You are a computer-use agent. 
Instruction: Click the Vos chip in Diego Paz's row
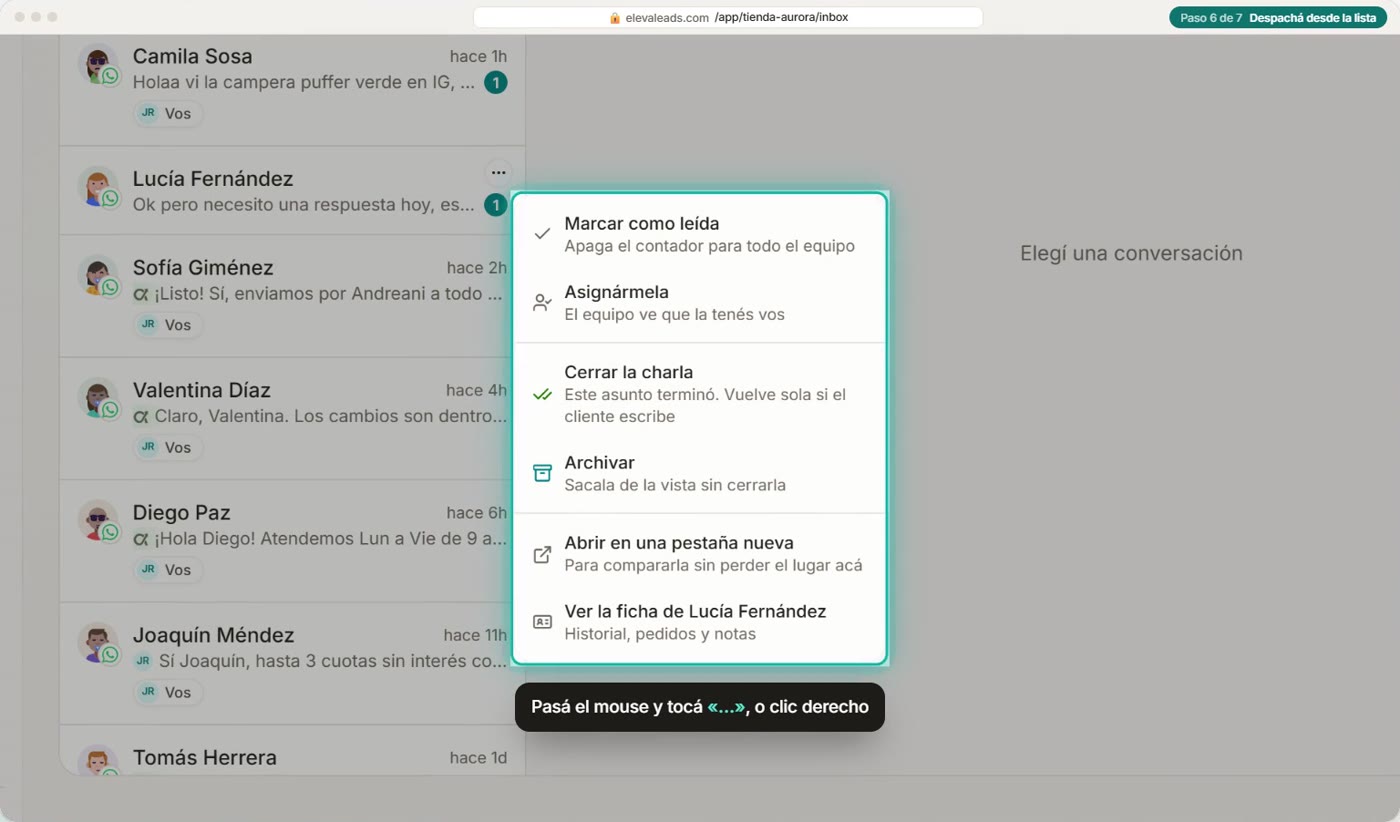coord(168,570)
